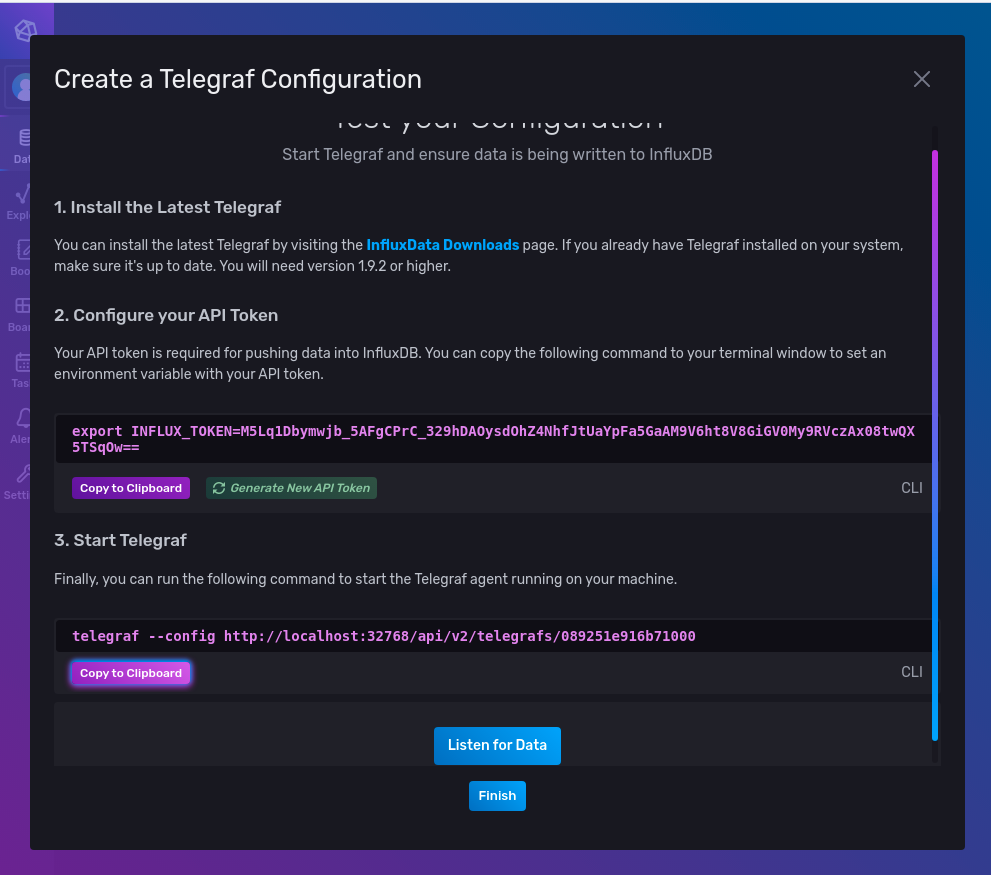Image resolution: width=991 pixels, height=875 pixels.
Task: Open the Books icon in the sidebar
Action: point(23,250)
